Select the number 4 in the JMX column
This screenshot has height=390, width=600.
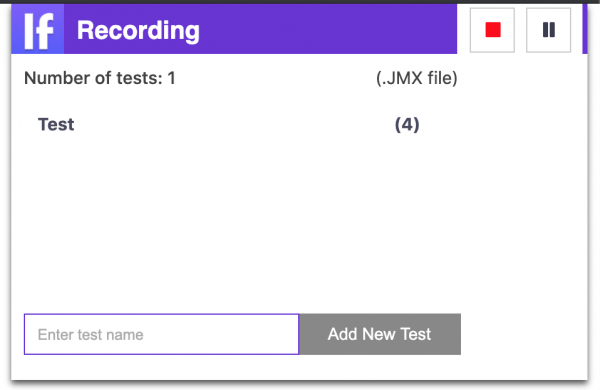(407, 125)
